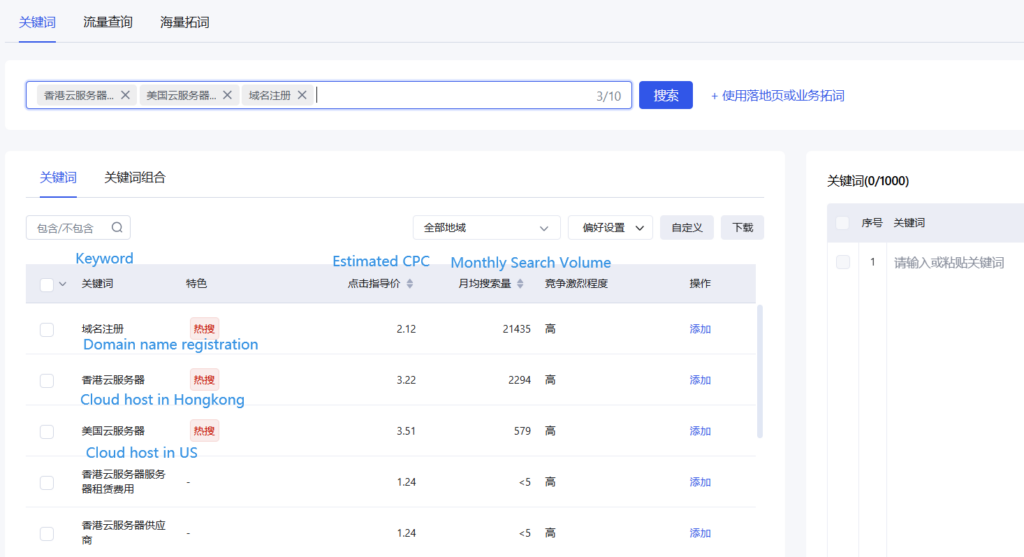Click 添加 for 香港云服务器供应商

tap(700, 533)
